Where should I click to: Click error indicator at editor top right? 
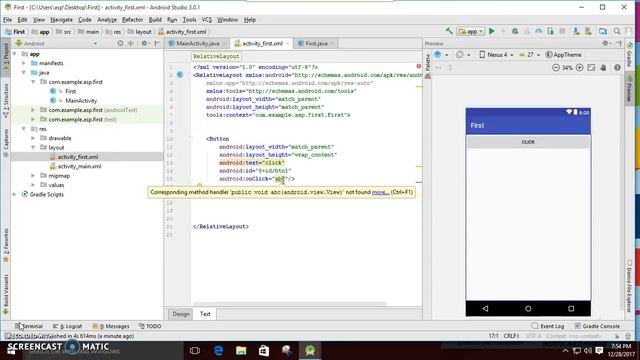(419, 66)
